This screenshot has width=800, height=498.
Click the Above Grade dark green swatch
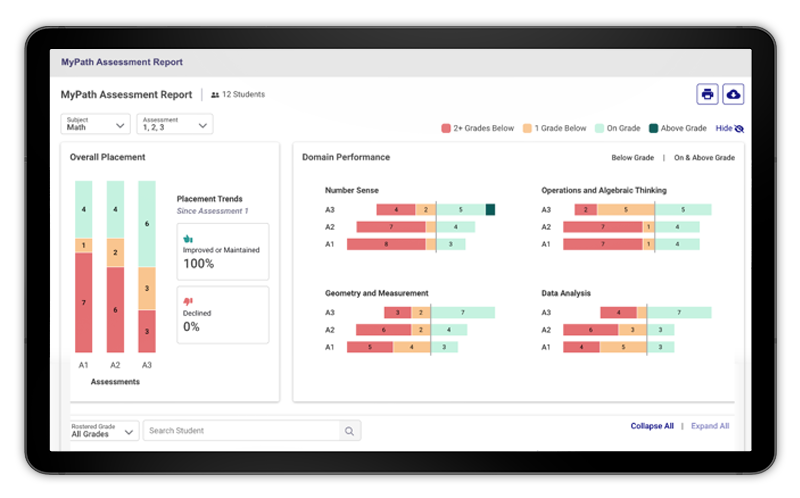653,128
